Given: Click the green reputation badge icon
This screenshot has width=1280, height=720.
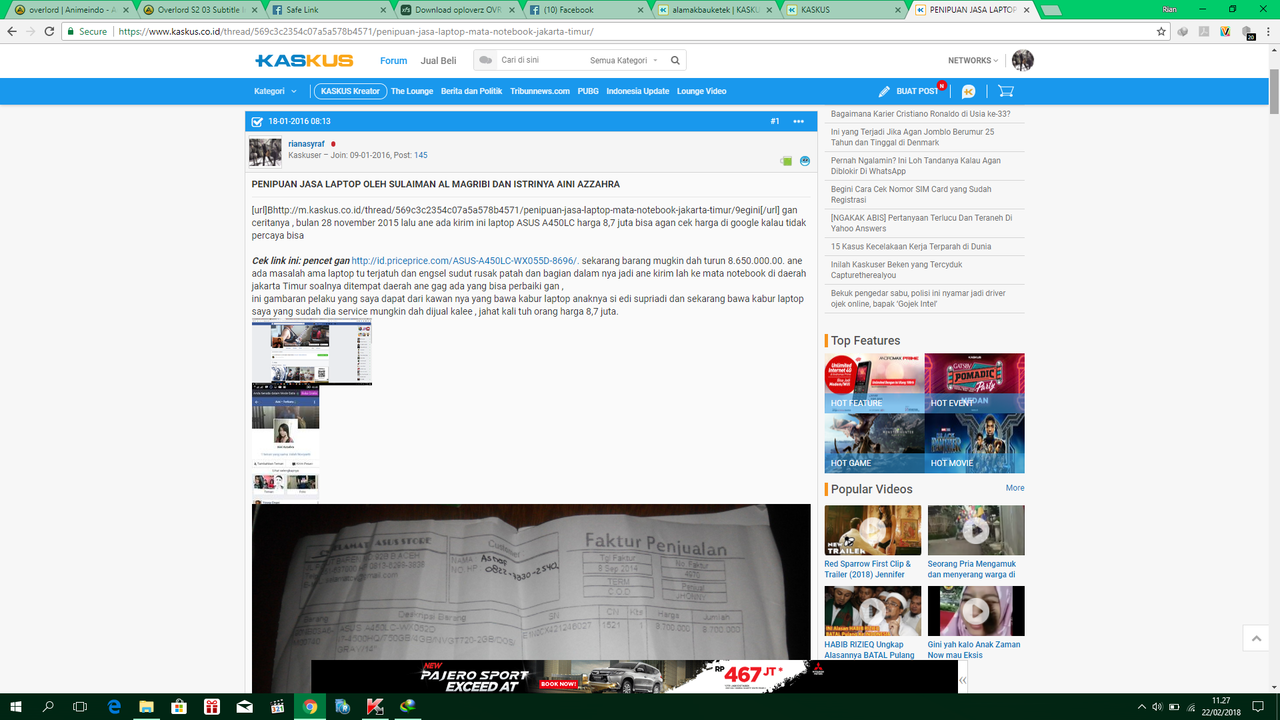Looking at the screenshot, I should (787, 160).
